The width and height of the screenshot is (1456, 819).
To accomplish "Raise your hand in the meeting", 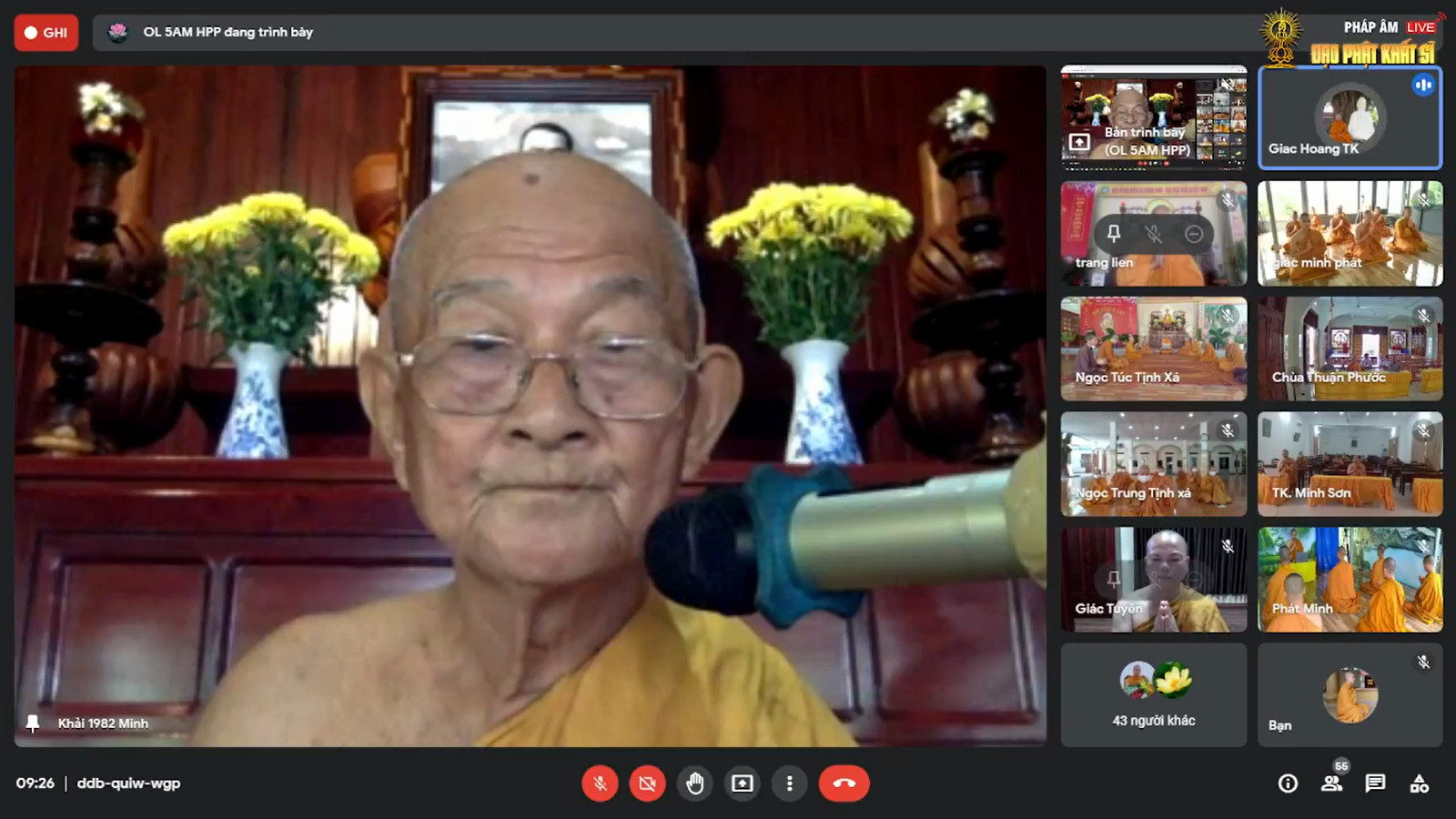I will pyautogui.click(x=695, y=784).
